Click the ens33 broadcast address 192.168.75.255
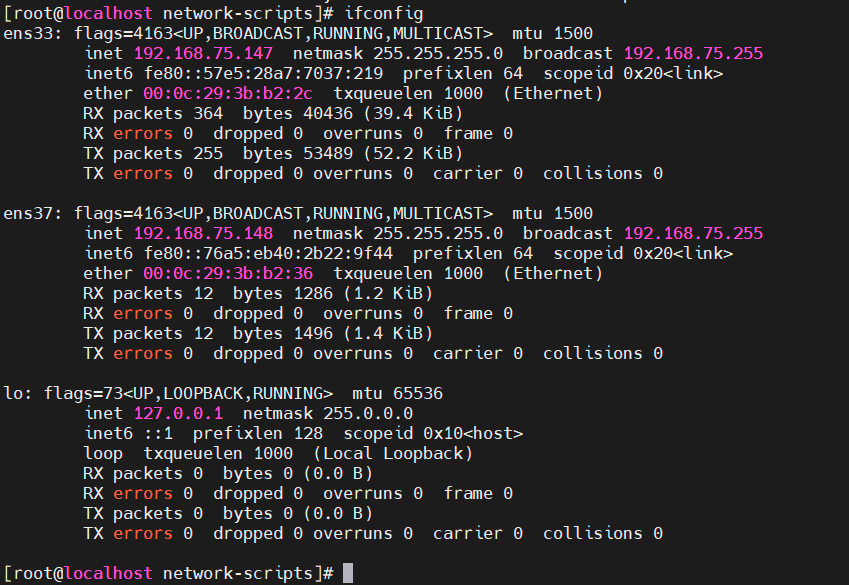 click(693, 53)
